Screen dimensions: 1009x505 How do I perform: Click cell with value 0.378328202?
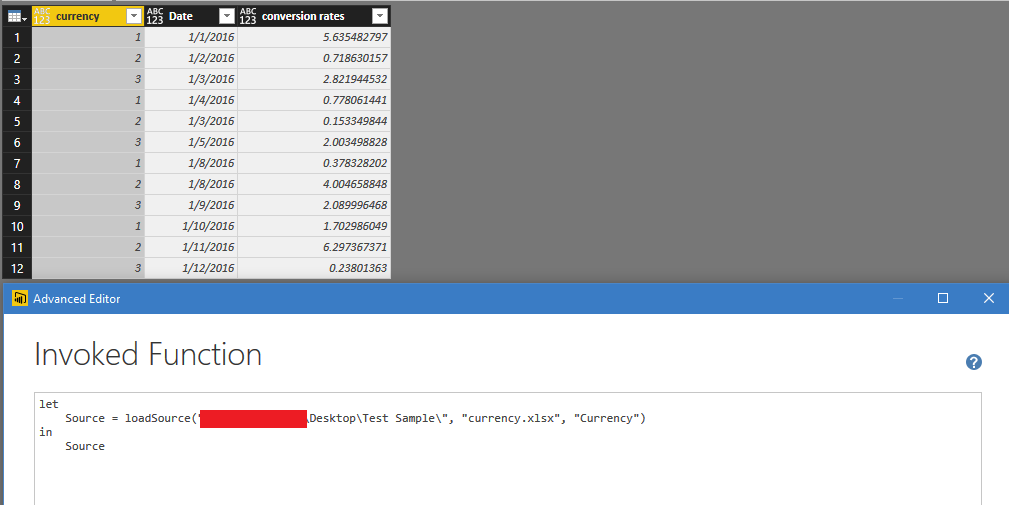pos(314,163)
